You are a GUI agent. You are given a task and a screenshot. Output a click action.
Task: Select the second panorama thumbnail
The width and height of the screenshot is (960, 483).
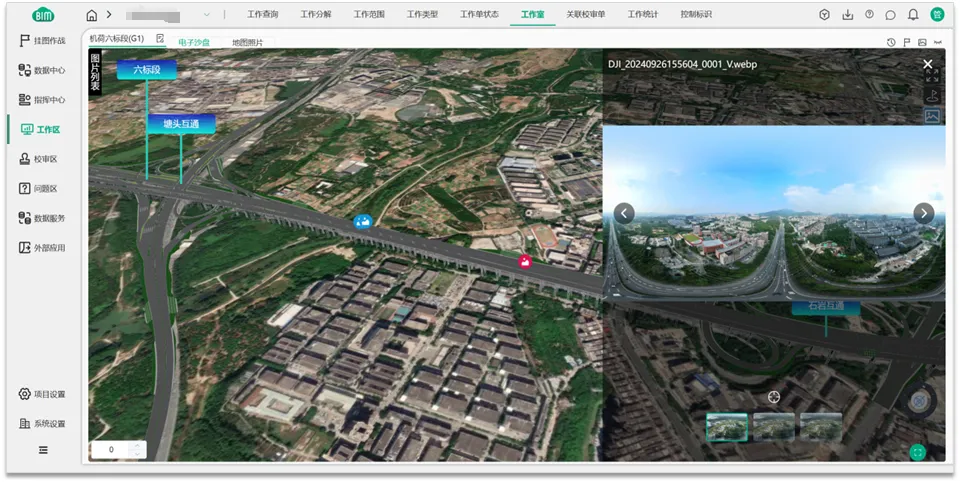point(774,427)
